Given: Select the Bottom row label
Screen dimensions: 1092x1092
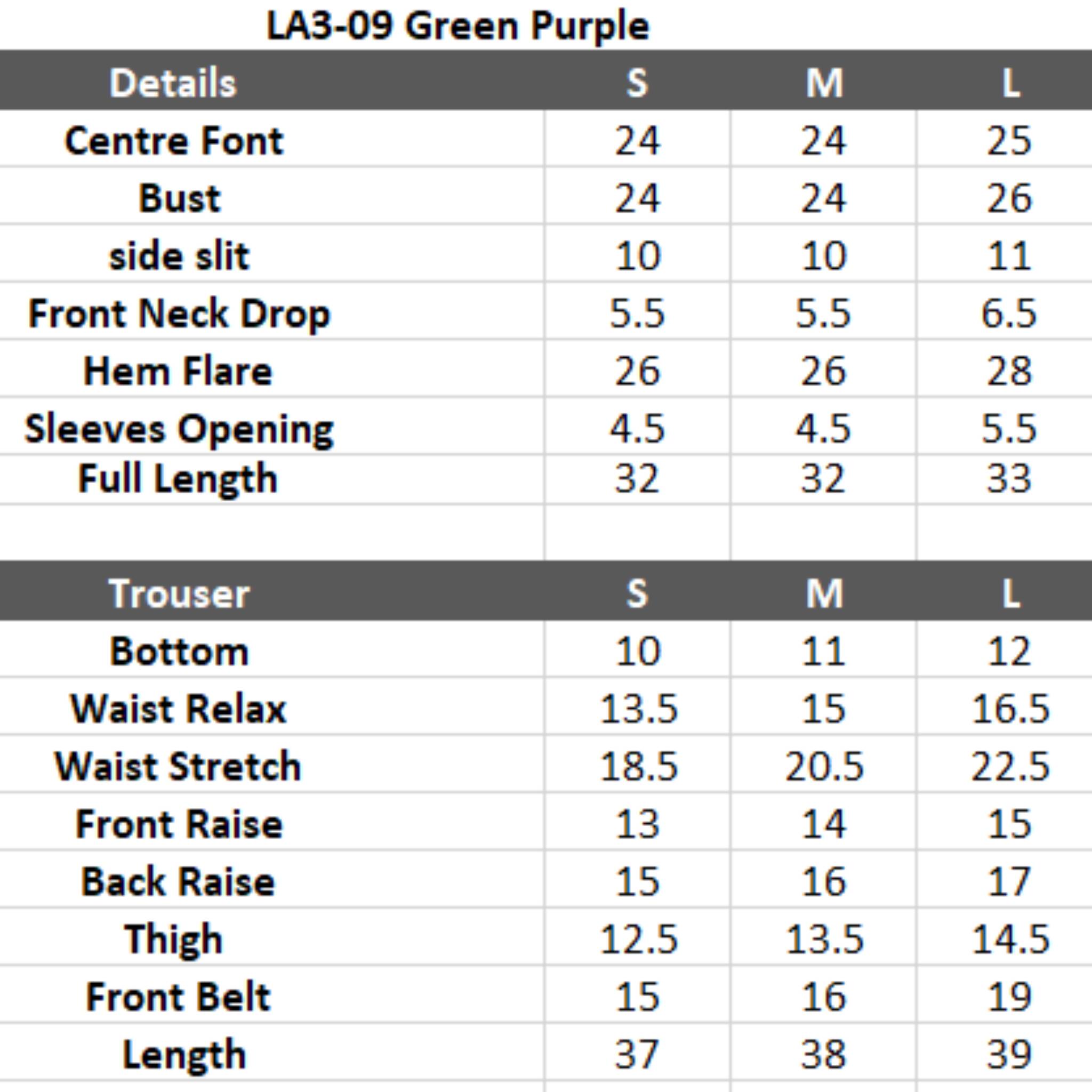Looking at the screenshot, I should [x=179, y=652].
